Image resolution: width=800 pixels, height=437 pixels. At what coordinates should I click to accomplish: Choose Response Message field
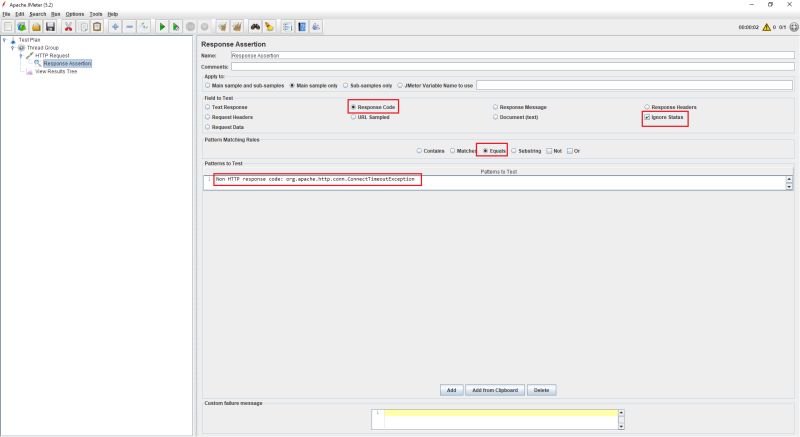[519, 107]
